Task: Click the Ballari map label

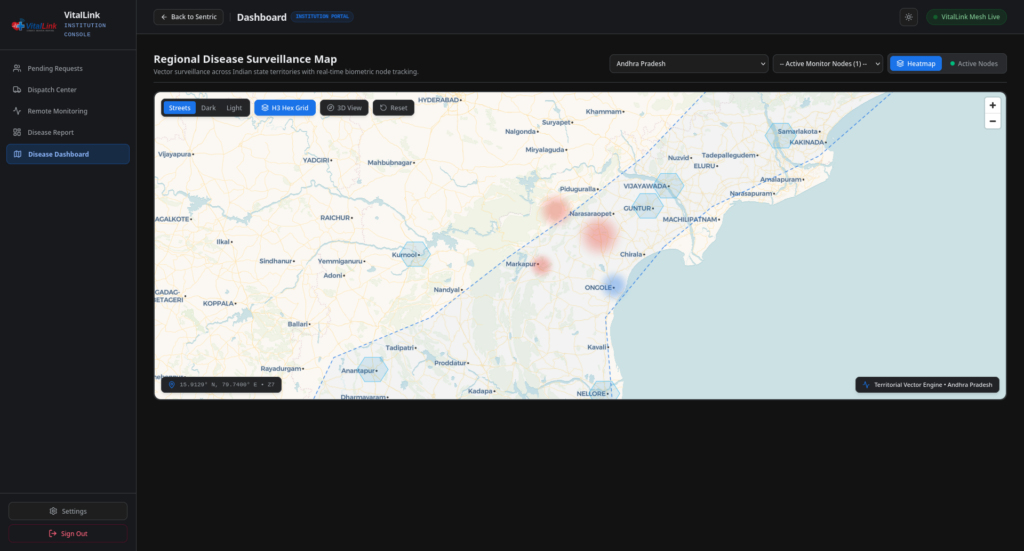Action: pyautogui.click(x=298, y=324)
